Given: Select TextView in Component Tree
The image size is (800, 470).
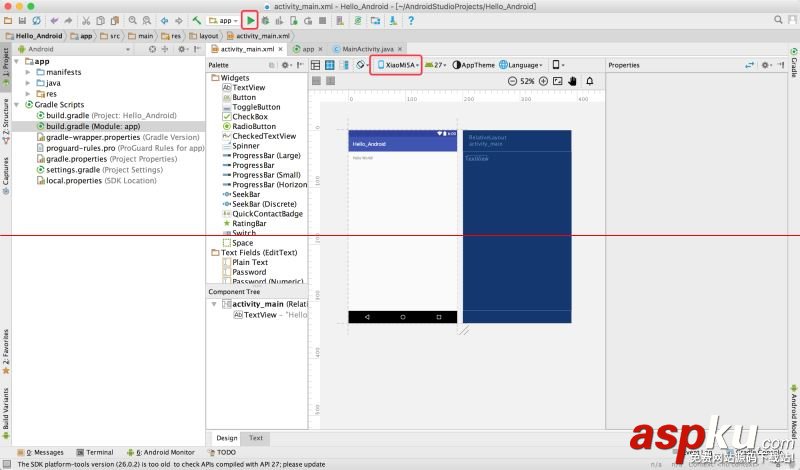Looking at the screenshot, I should click(x=270, y=315).
